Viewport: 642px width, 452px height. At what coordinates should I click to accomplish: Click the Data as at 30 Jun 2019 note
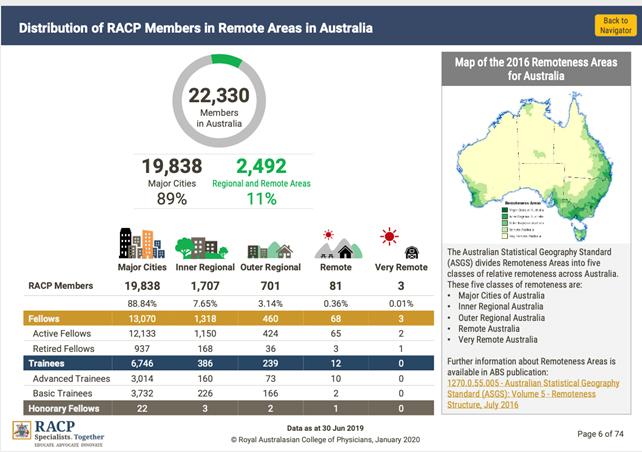[x=325, y=428]
